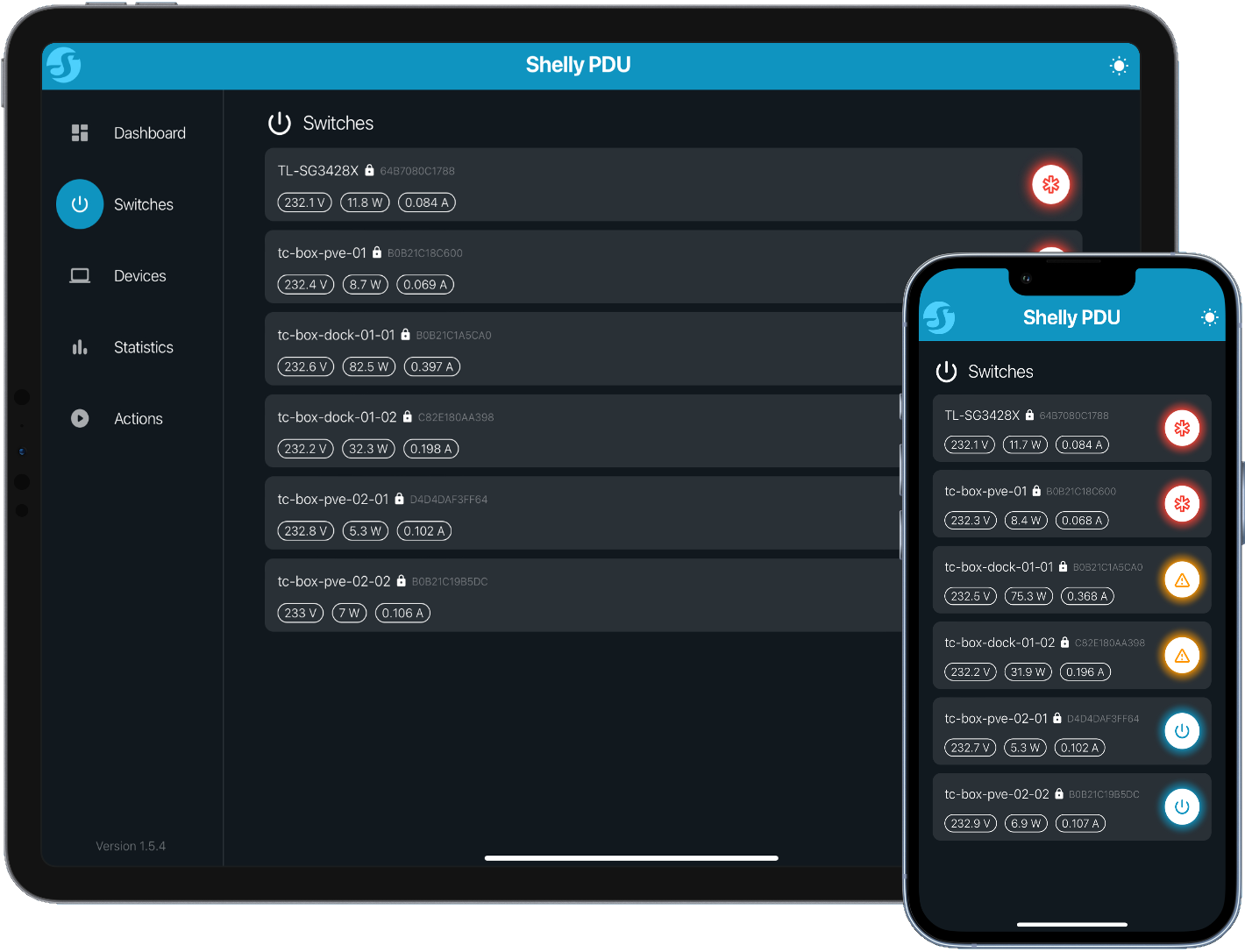Click Shelly PDU title on tablet
Screen dimensions: 1245x952
click(578, 65)
